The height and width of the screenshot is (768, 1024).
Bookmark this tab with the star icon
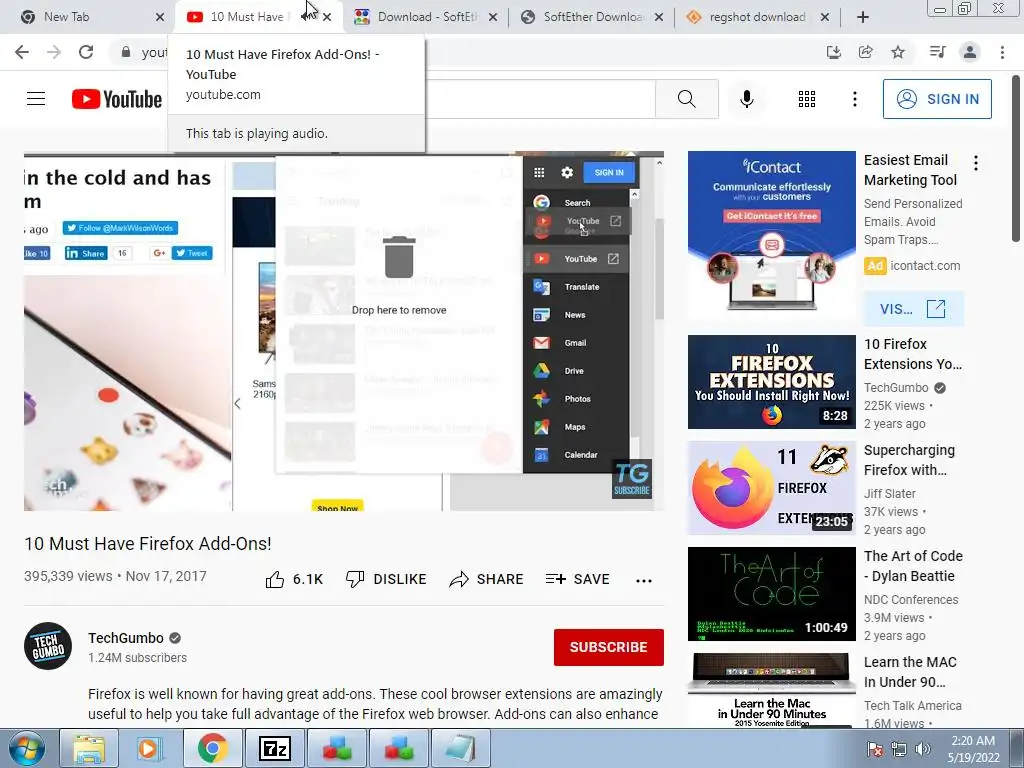tap(898, 52)
